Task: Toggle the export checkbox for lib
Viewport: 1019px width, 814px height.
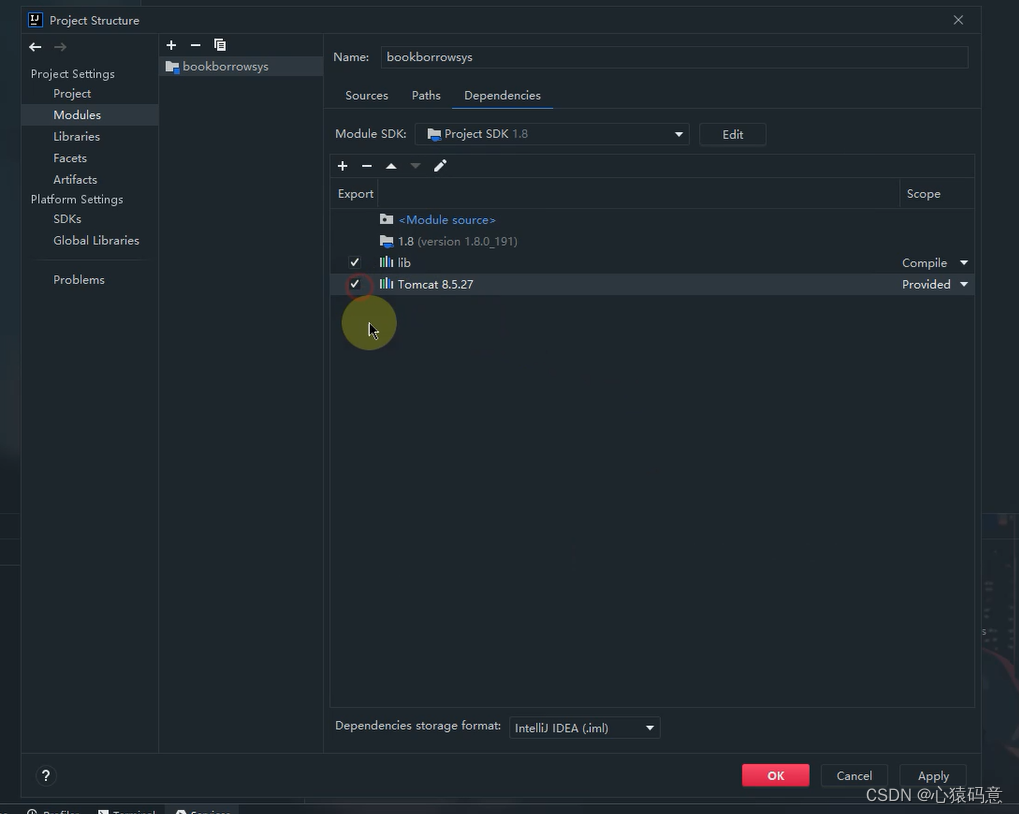Action: [x=354, y=262]
